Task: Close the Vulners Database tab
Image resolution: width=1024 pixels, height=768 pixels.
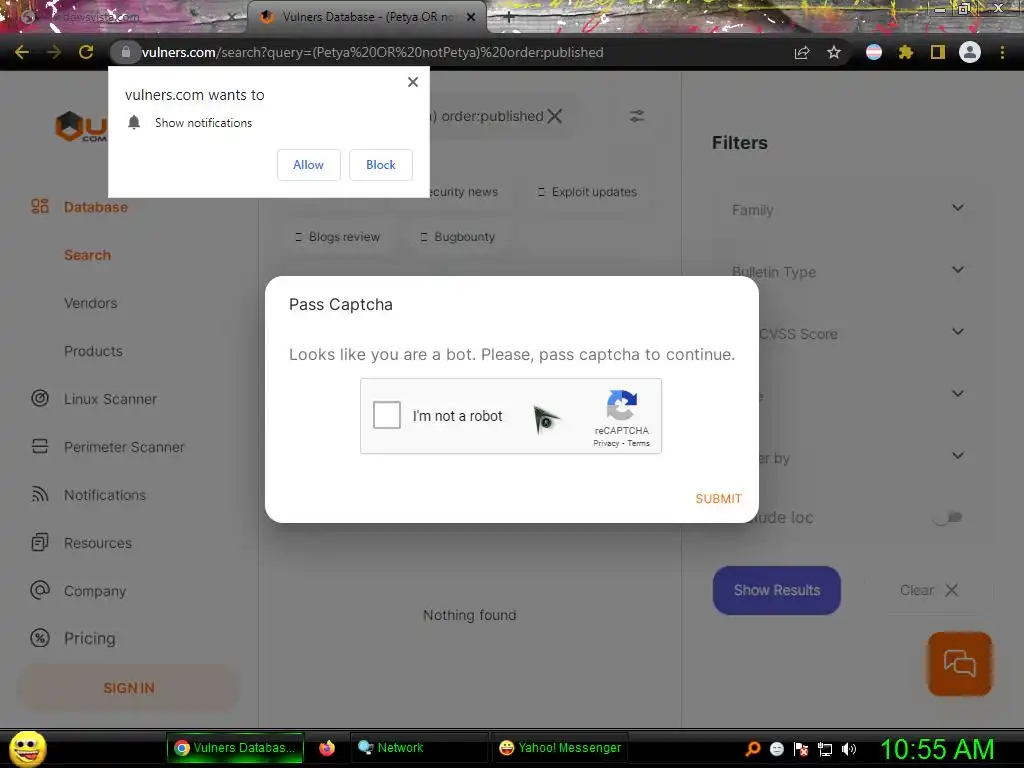Action: tap(471, 17)
